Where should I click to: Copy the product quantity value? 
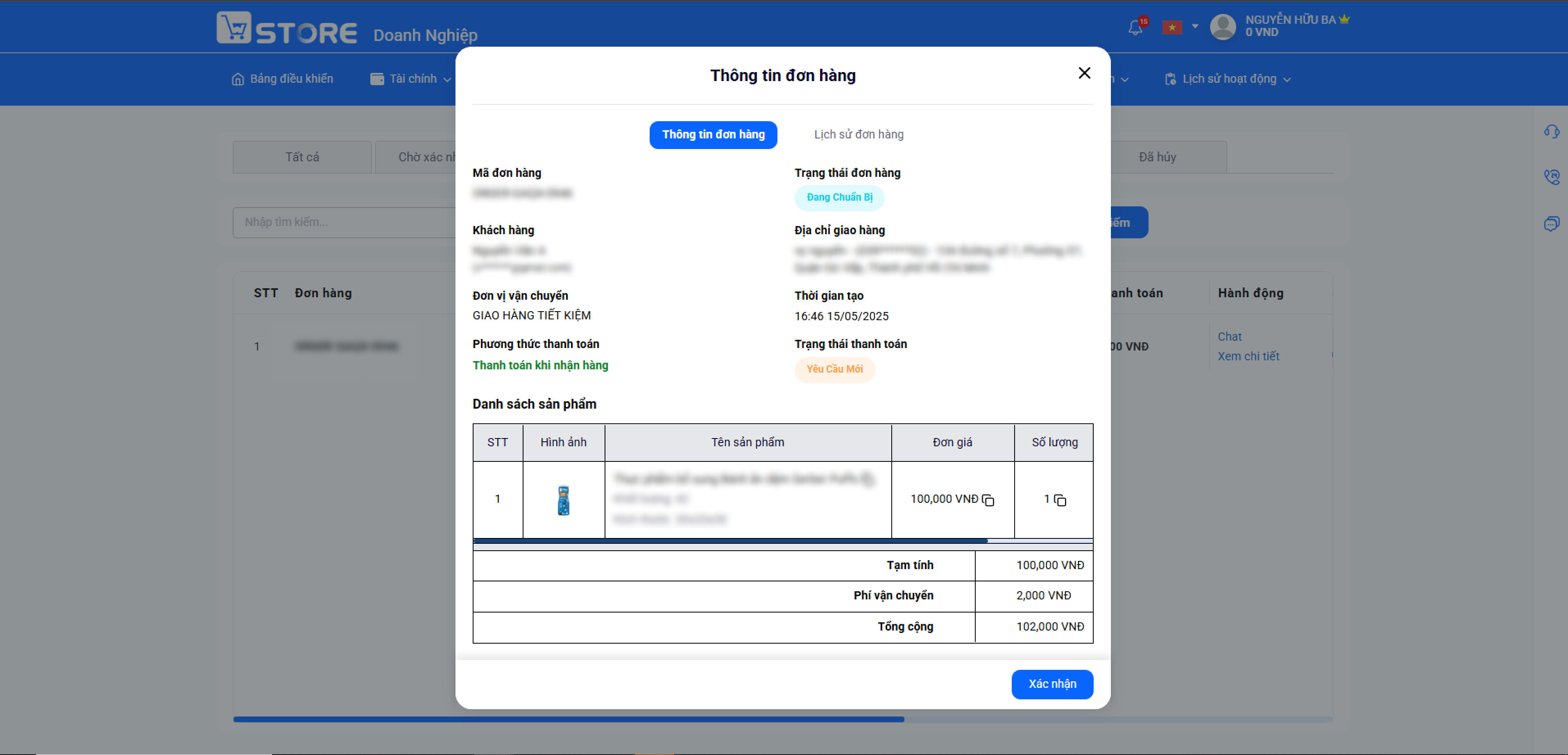1060,500
